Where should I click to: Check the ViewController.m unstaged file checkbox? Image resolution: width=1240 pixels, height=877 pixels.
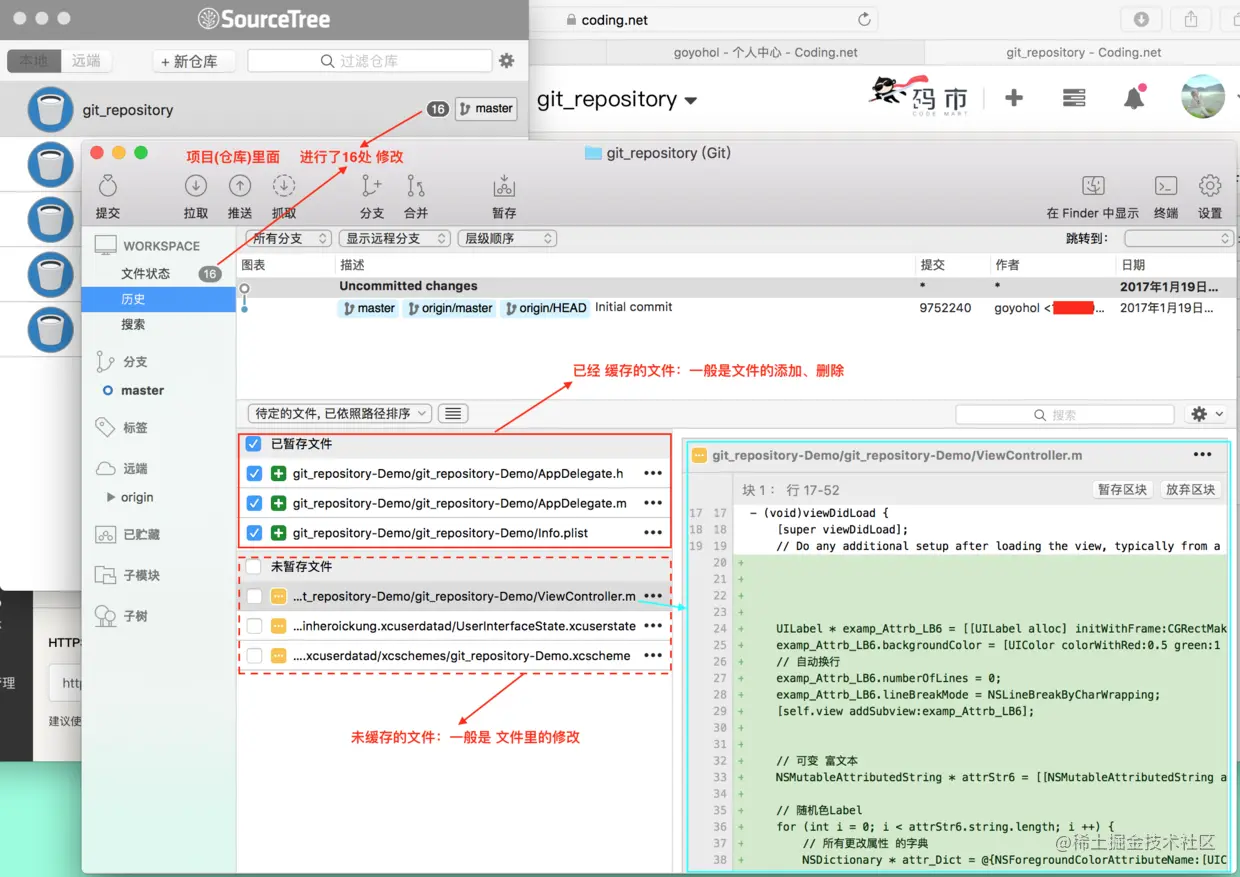254,596
